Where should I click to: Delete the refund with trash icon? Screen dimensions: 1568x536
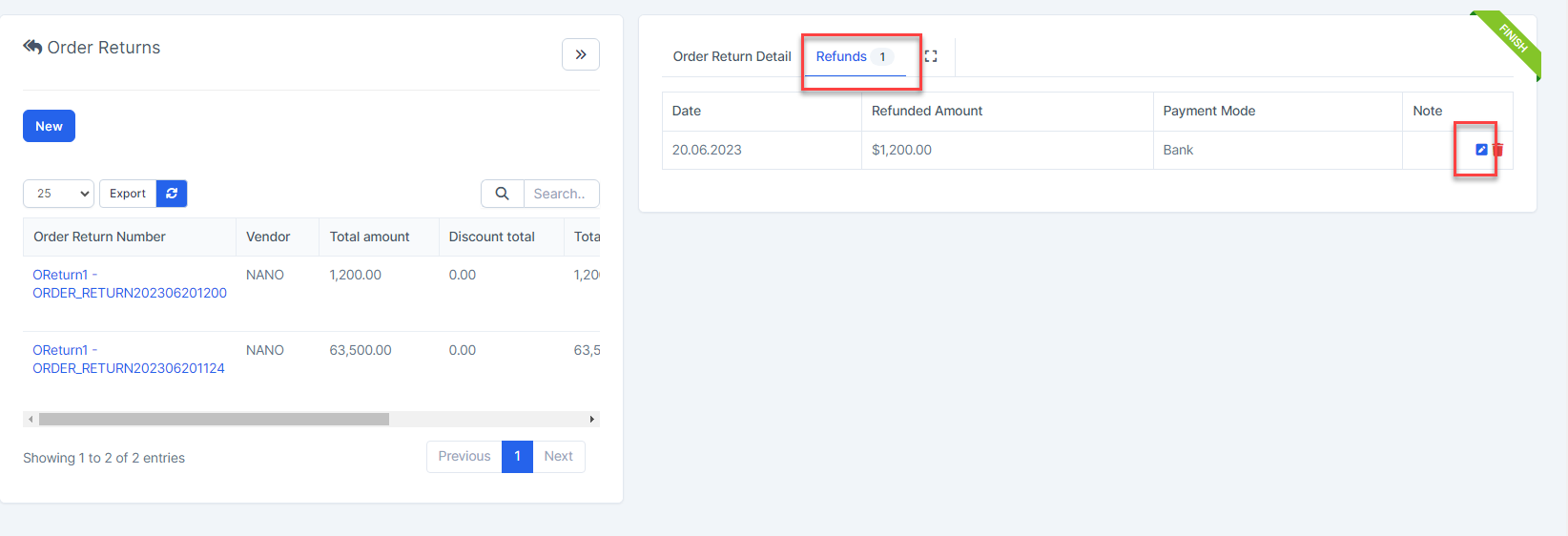1498,150
